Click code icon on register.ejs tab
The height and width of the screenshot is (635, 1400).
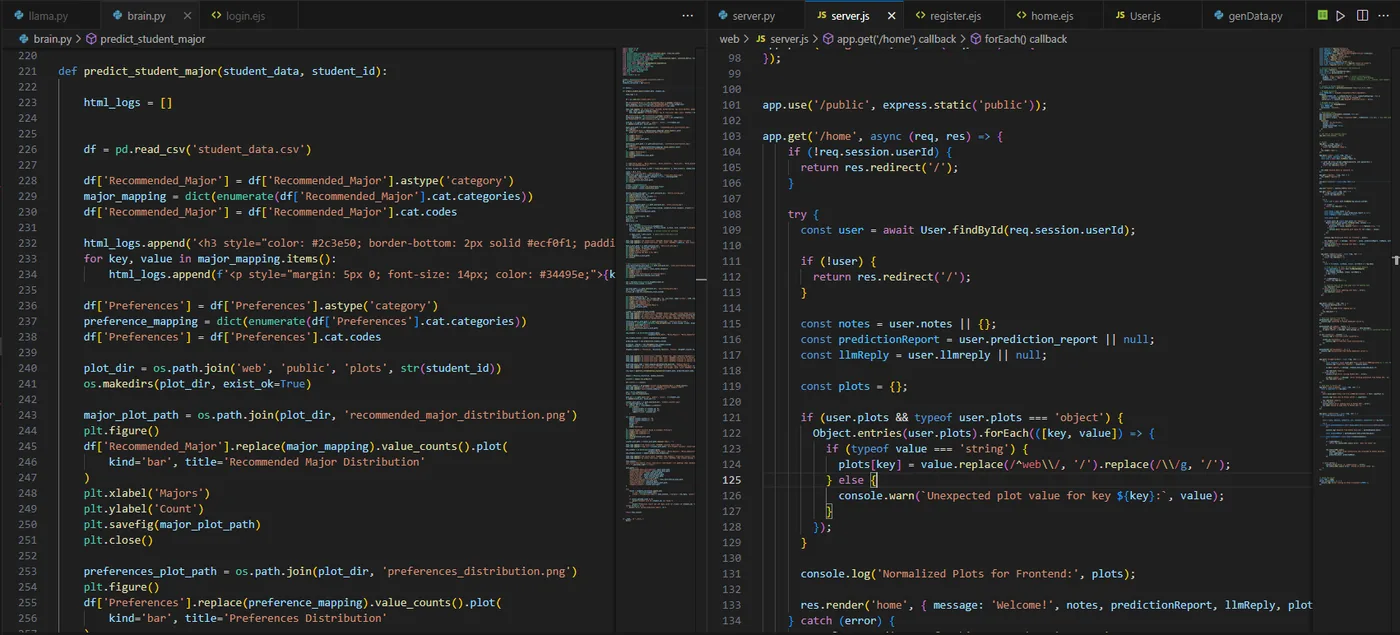[921, 16]
